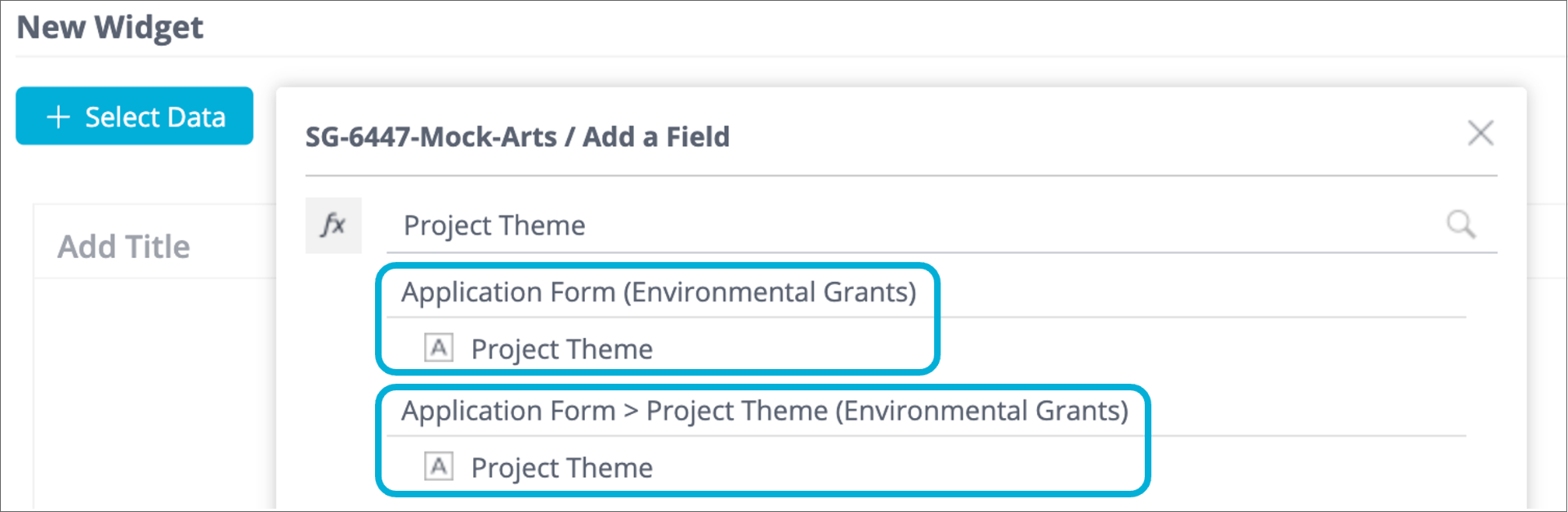The width and height of the screenshot is (1568, 512).
Task: Click the slash separator in panel breadcrumb
Action: pos(570,136)
